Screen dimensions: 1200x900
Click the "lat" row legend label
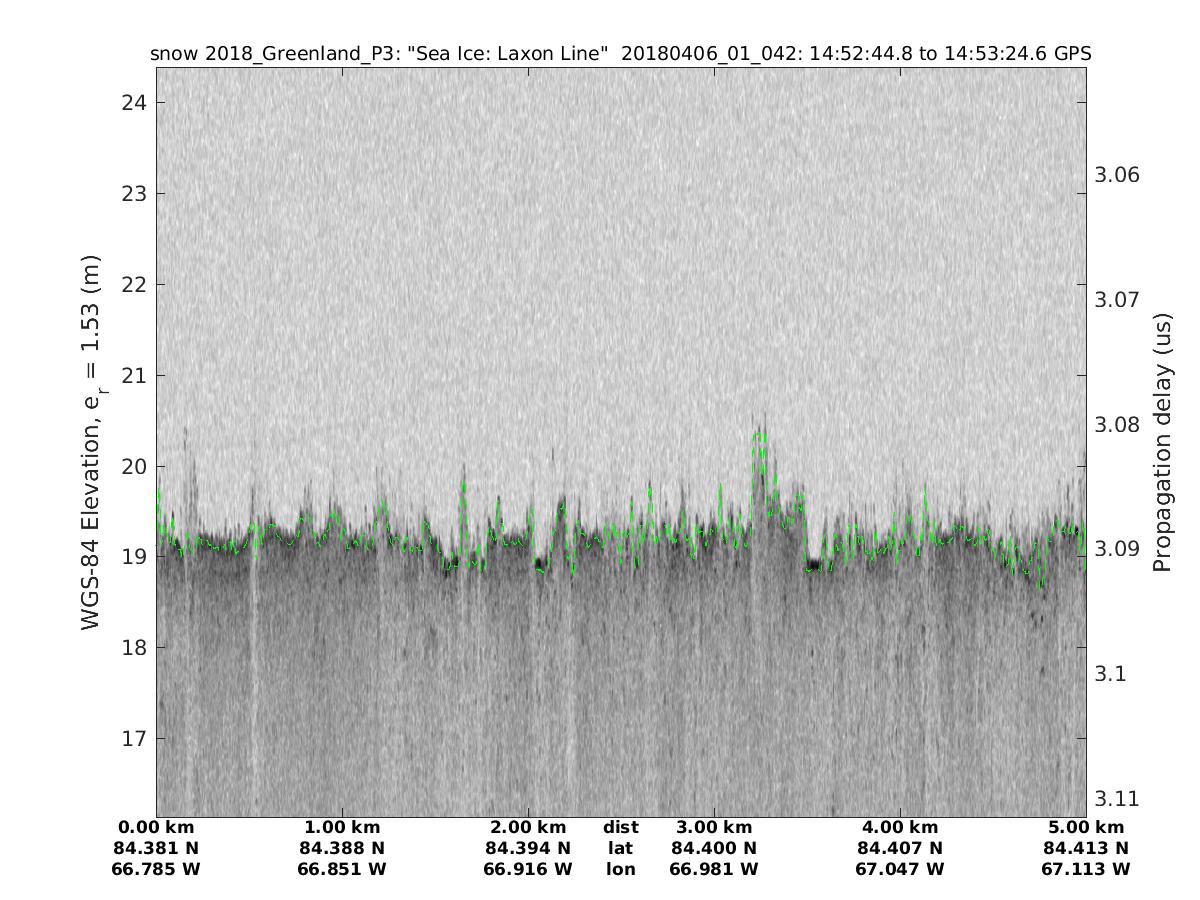620,849
